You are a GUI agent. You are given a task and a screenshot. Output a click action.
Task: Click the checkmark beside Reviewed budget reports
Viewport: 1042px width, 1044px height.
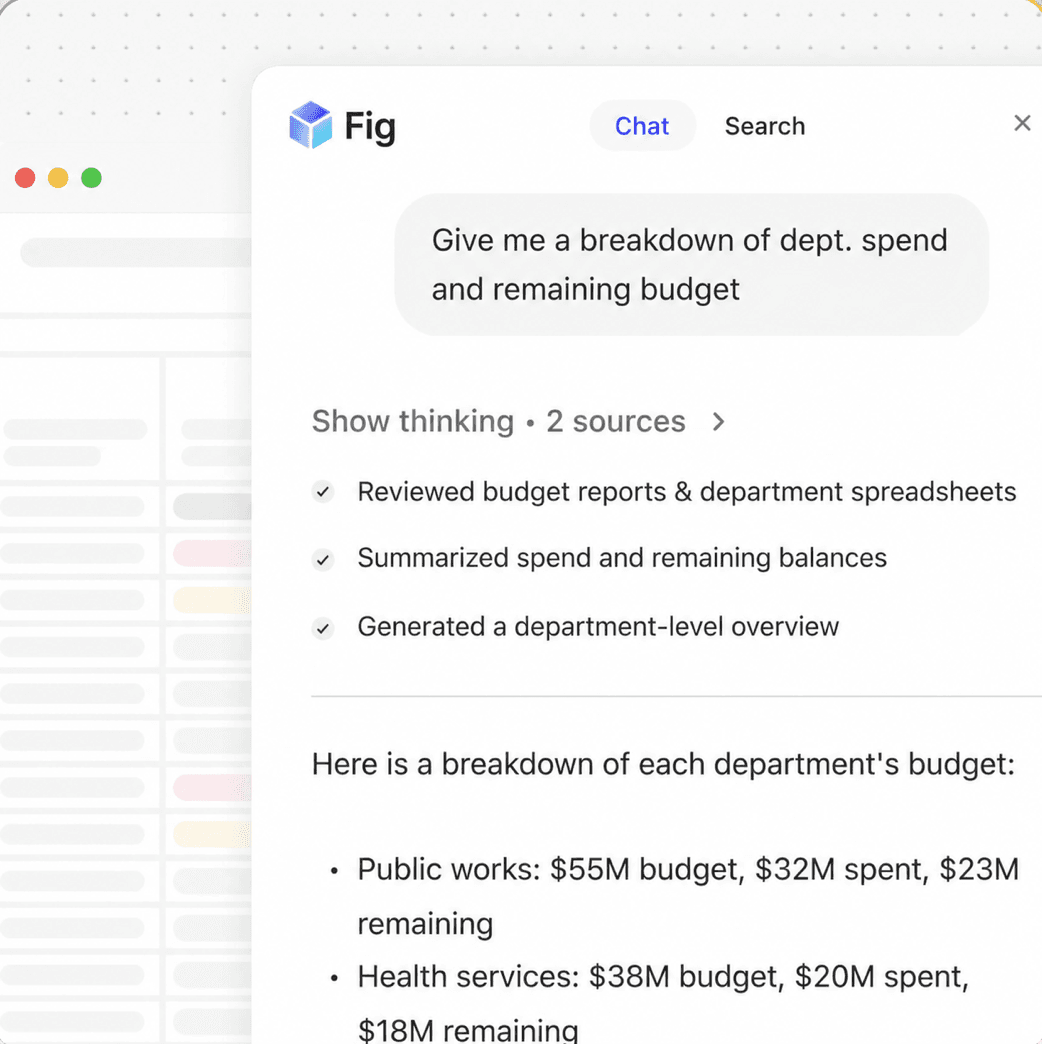[x=323, y=492]
